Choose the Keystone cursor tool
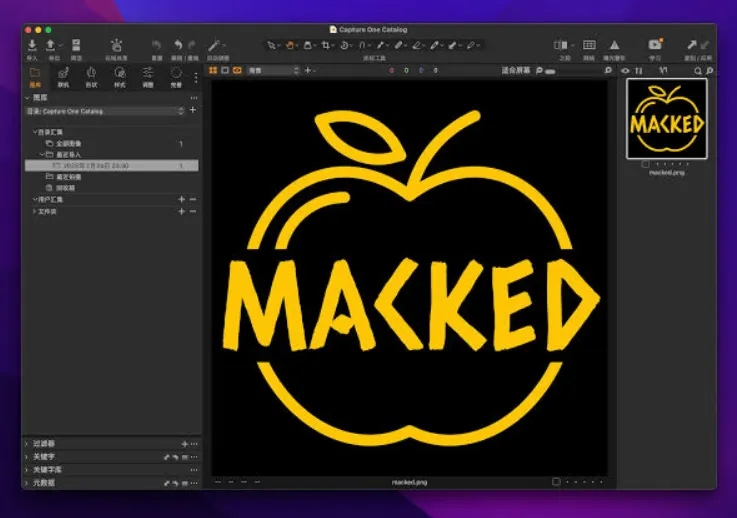 pos(362,46)
